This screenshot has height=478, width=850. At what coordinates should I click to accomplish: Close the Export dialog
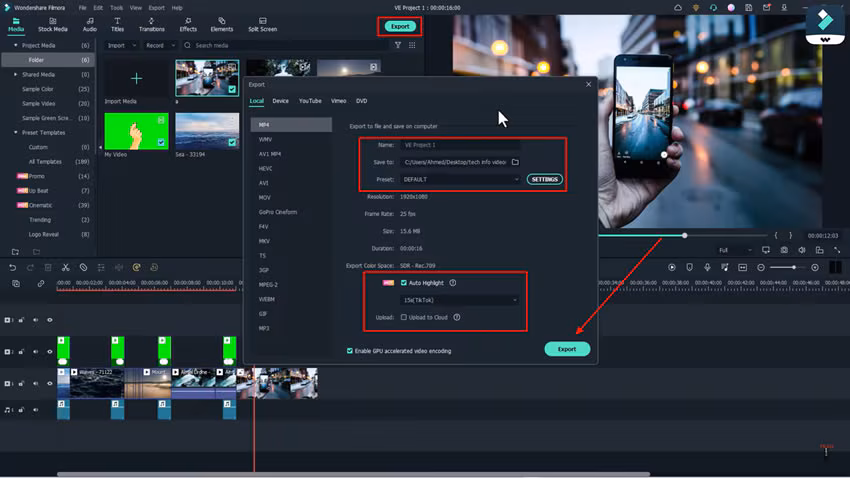click(x=589, y=84)
